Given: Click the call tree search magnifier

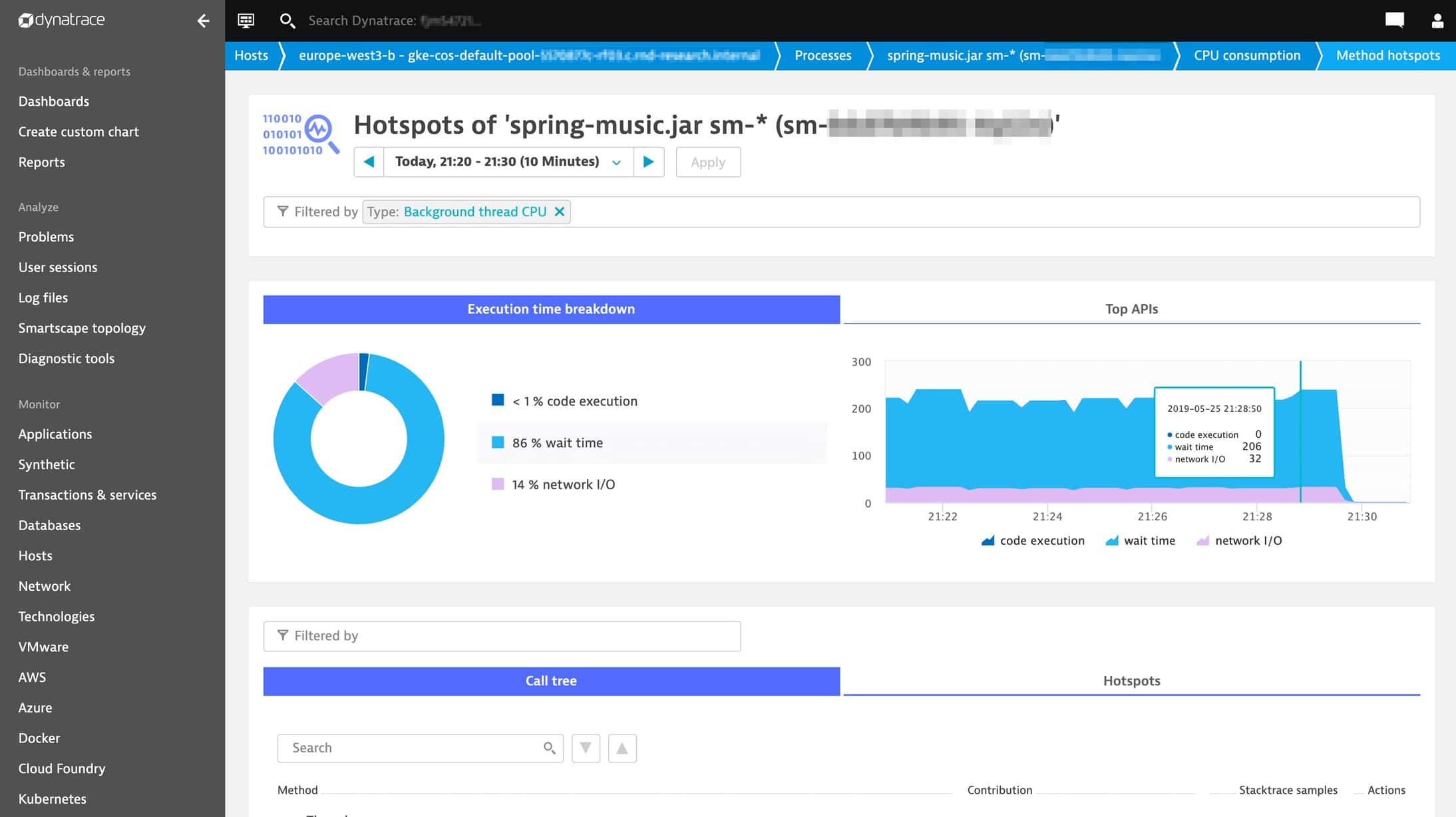Looking at the screenshot, I should point(549,748).
